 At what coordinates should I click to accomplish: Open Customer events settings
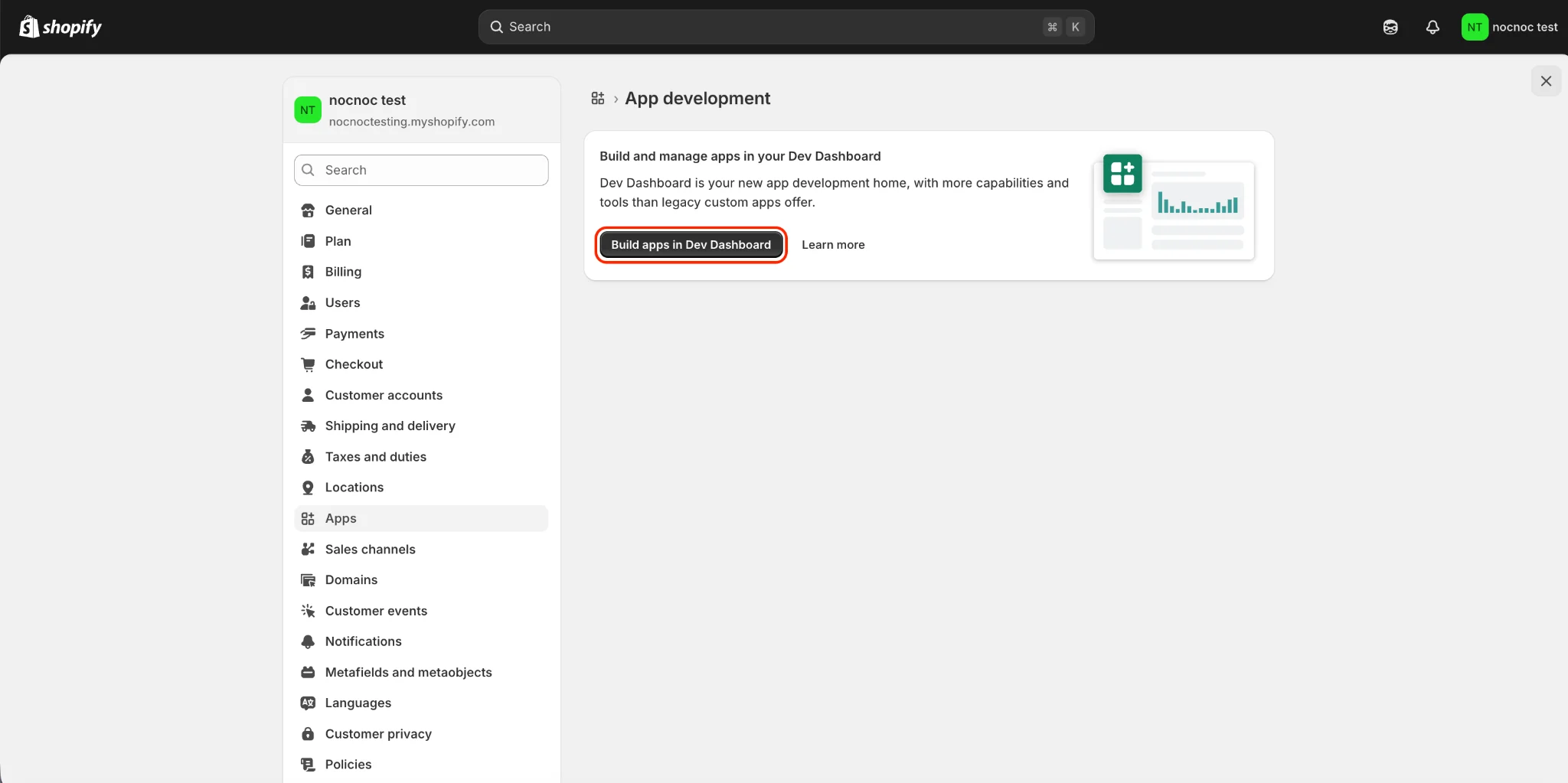421,611
